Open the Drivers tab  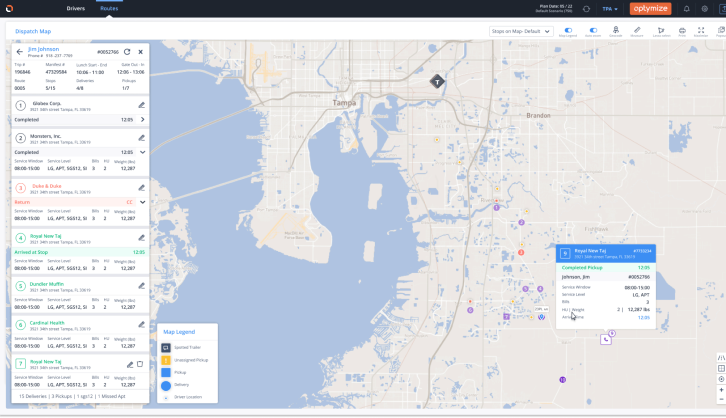75,8
